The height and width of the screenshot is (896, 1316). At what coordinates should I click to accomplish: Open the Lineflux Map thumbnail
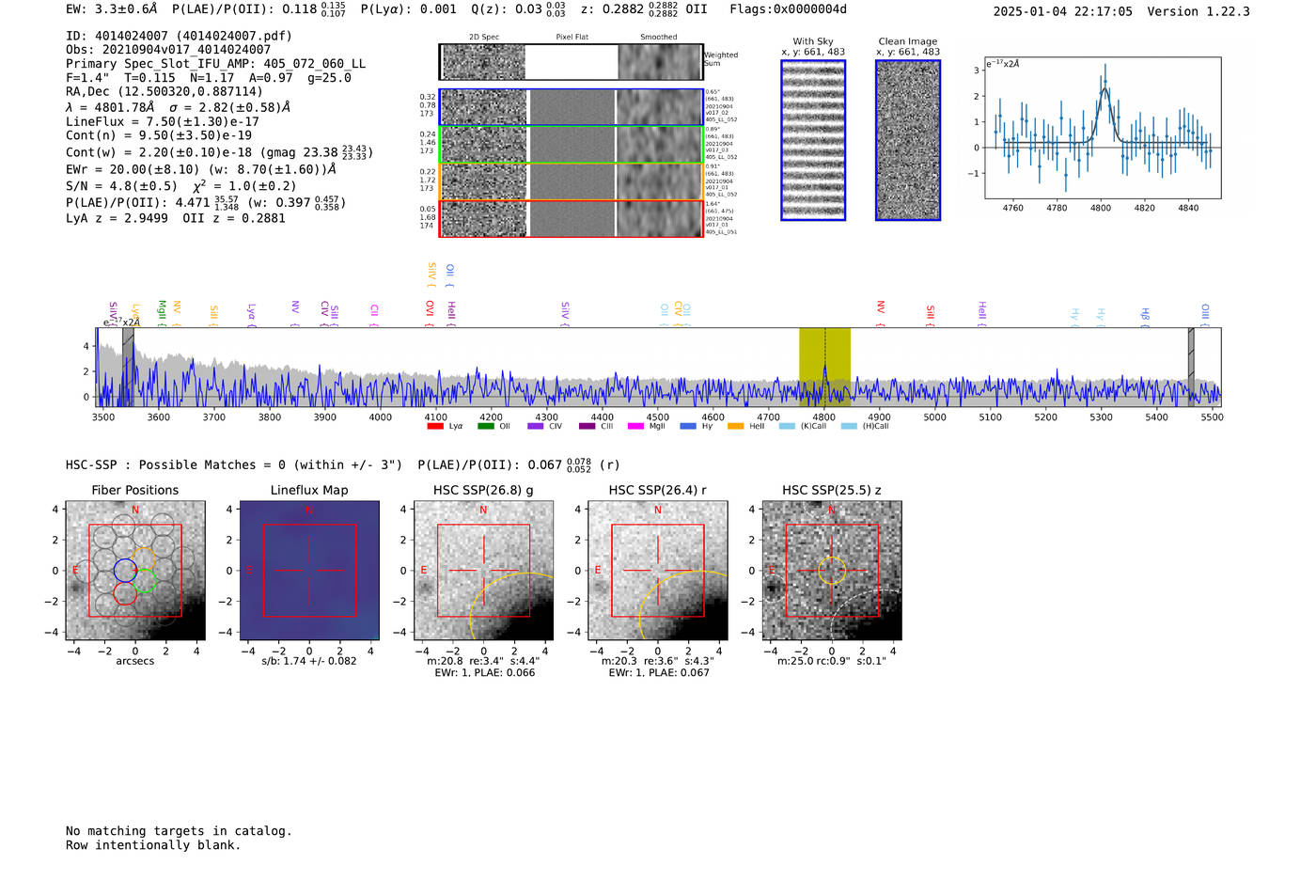pyautogui.click(x=309, y=571)
